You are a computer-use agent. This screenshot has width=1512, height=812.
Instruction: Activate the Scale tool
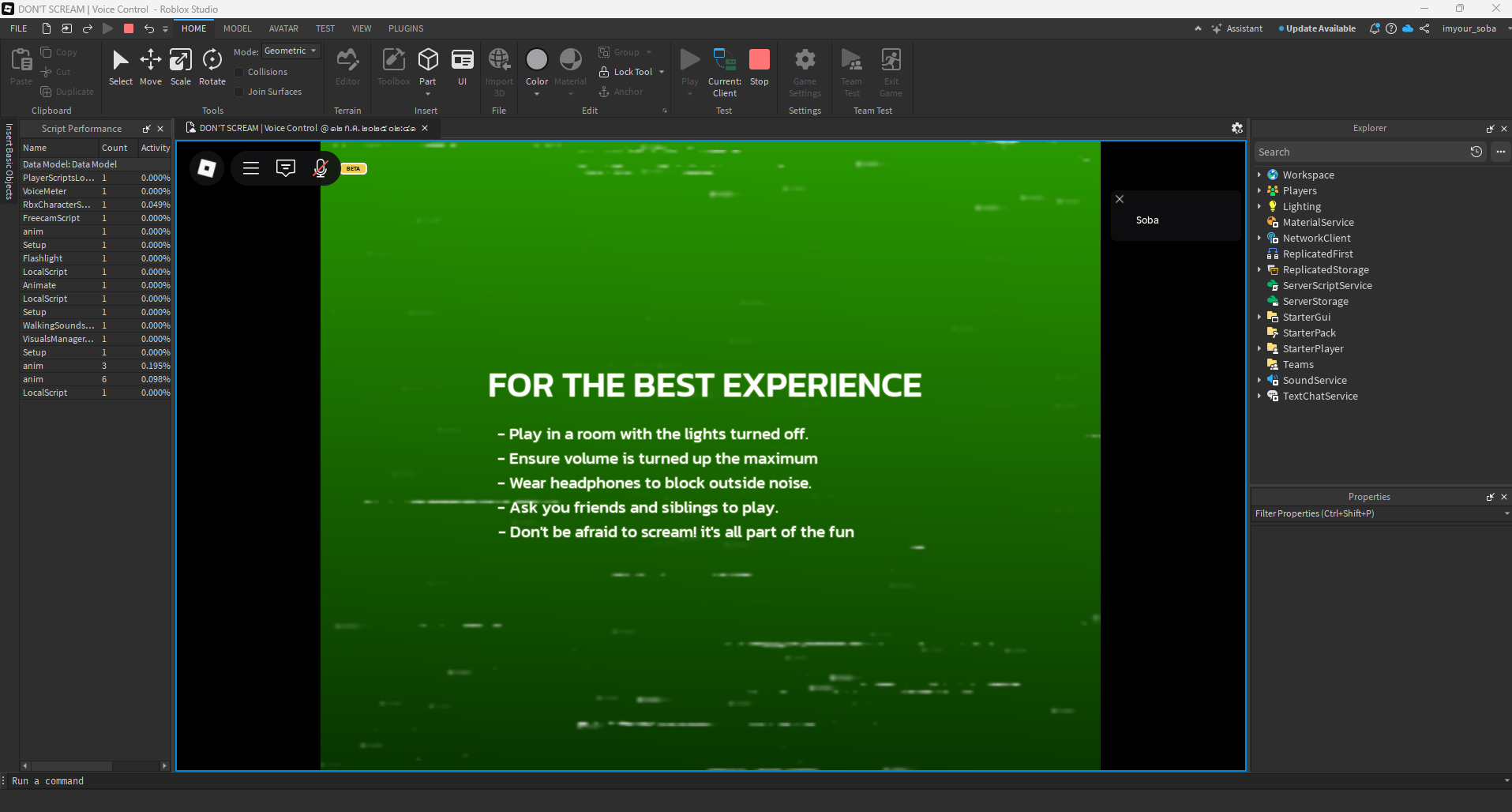181,61
